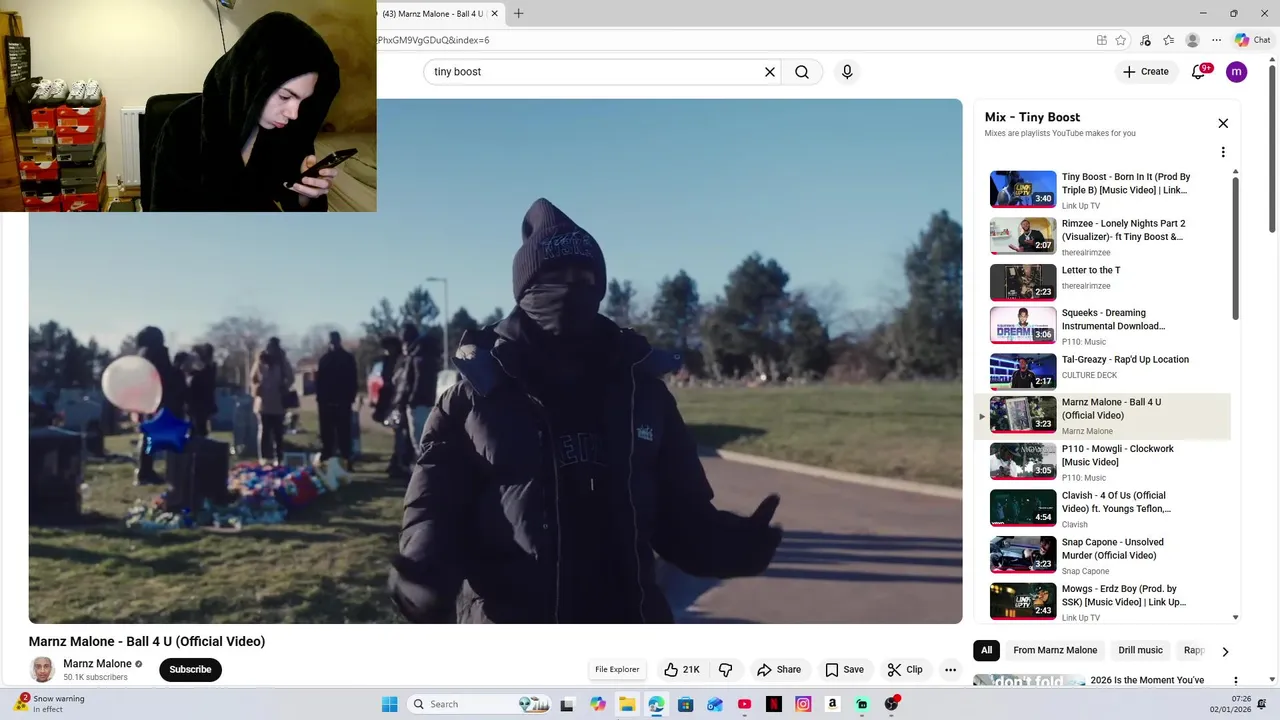
Task: Open OBS Studio from the taskbar
Action: pos(891,704)
